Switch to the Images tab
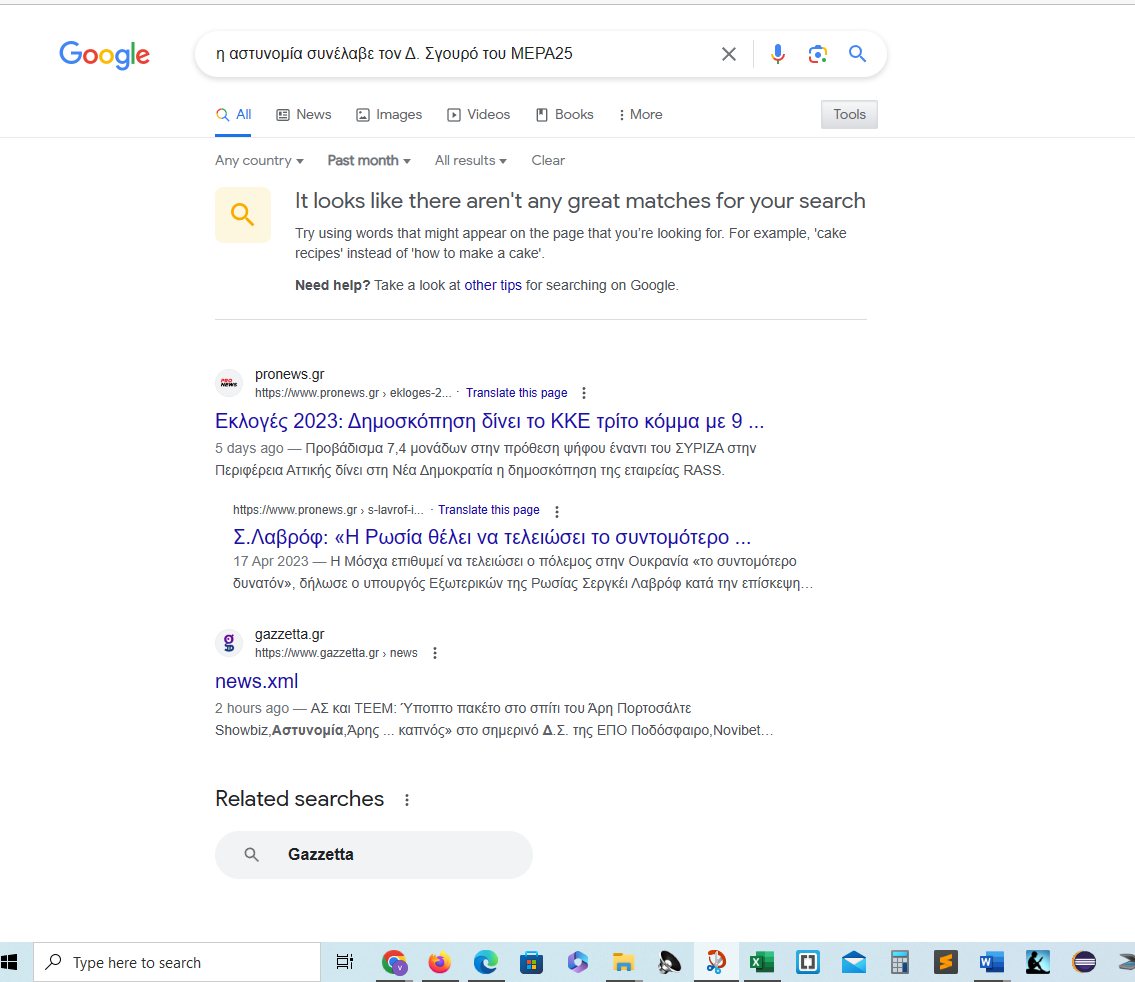 (389, 114)
